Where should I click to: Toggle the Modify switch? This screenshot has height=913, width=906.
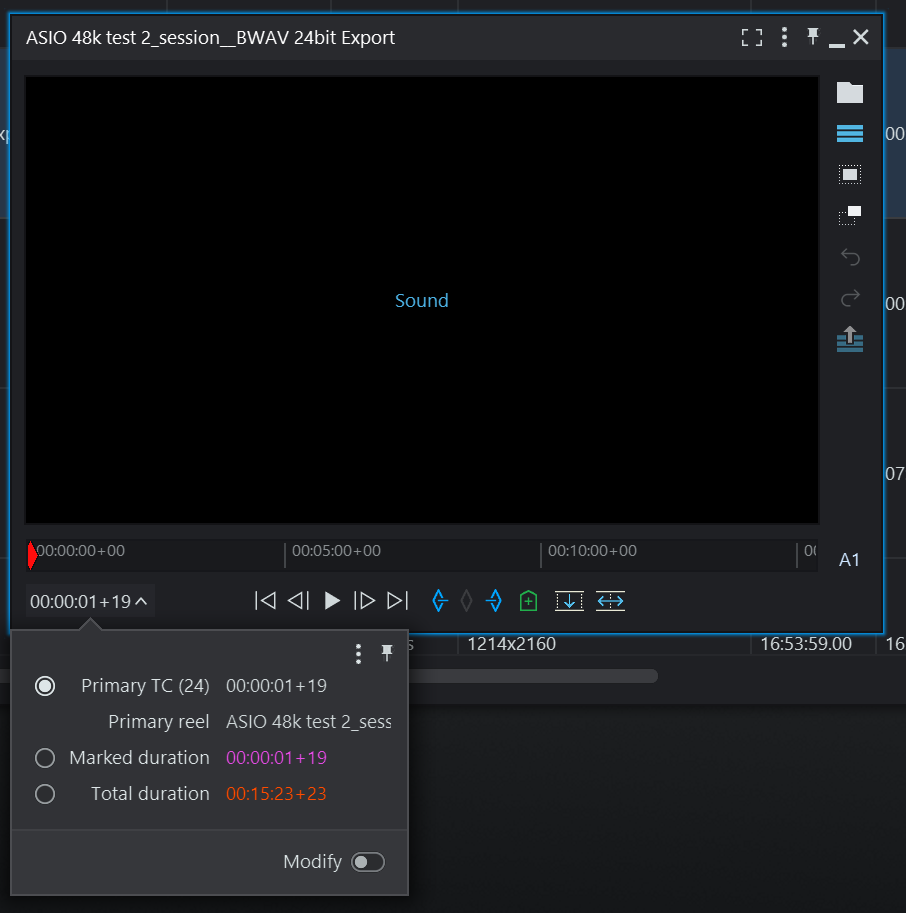click(x=367, y=862)
